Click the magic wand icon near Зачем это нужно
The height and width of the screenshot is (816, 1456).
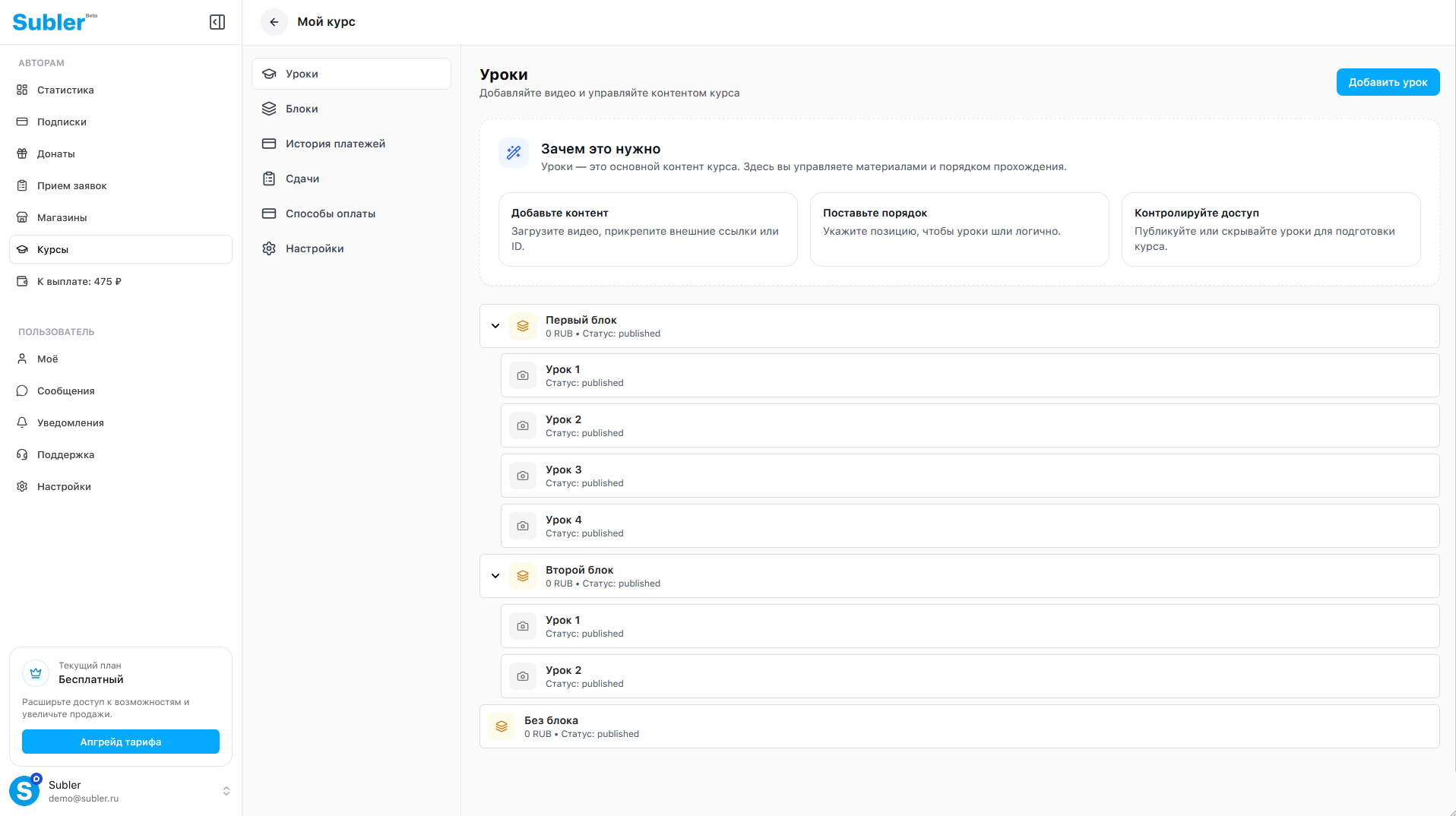[514, 153]
